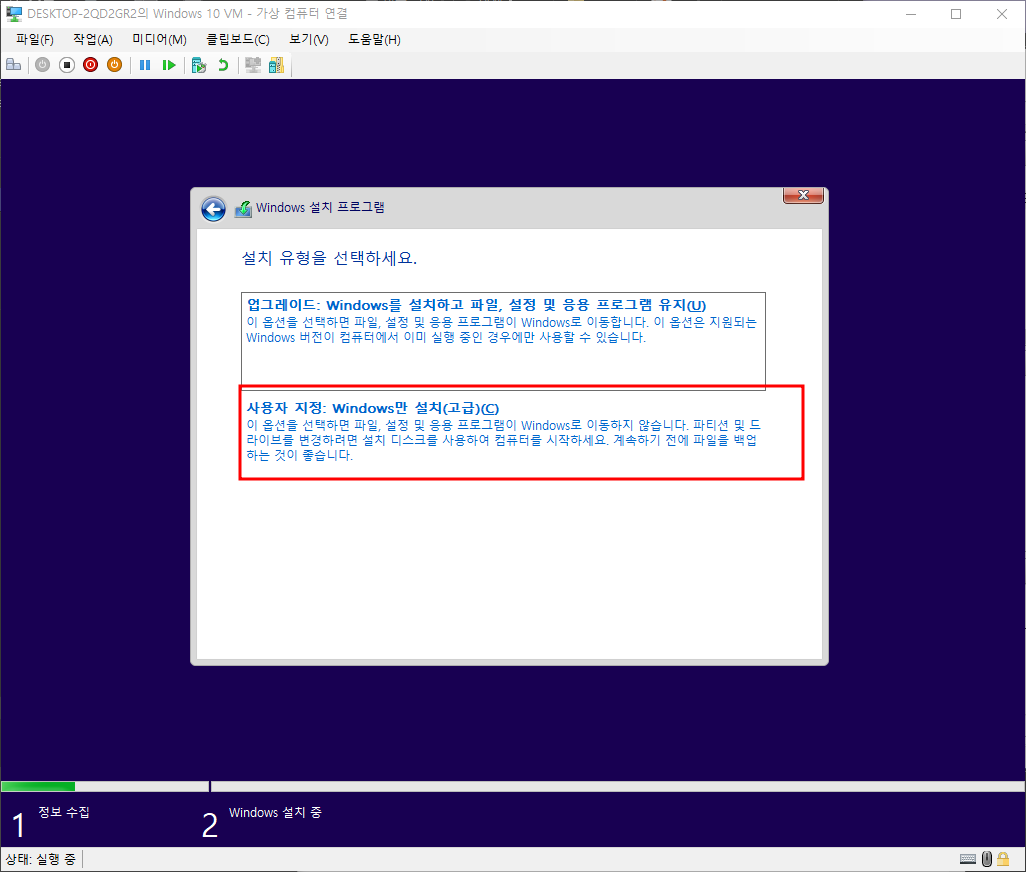
Task: Open the 클립보드(C) menu
Action: point(238,39)
